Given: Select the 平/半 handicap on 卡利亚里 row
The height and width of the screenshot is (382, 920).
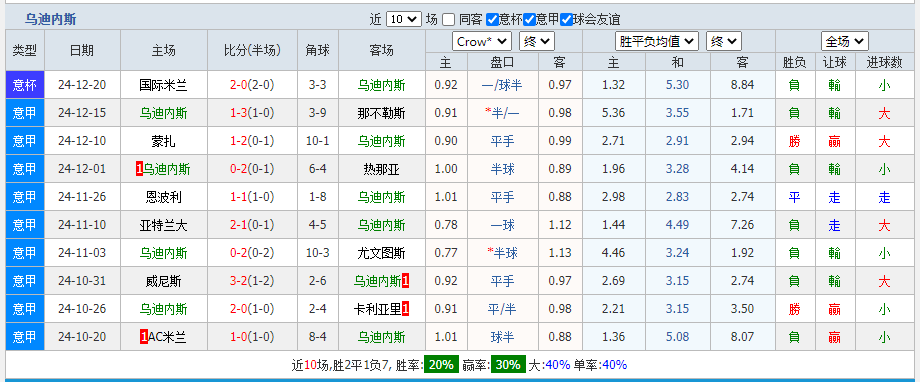Looking at the screenshot, I should tap(502, 309).
